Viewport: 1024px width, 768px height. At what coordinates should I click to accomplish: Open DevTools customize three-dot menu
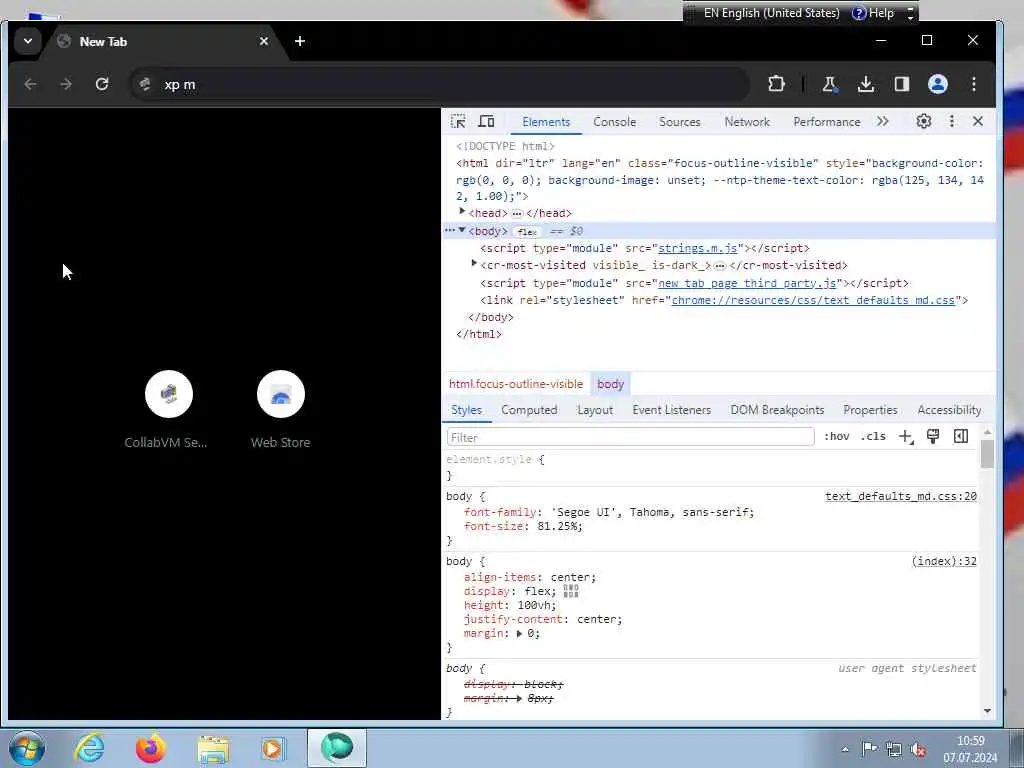pos(952,121)
